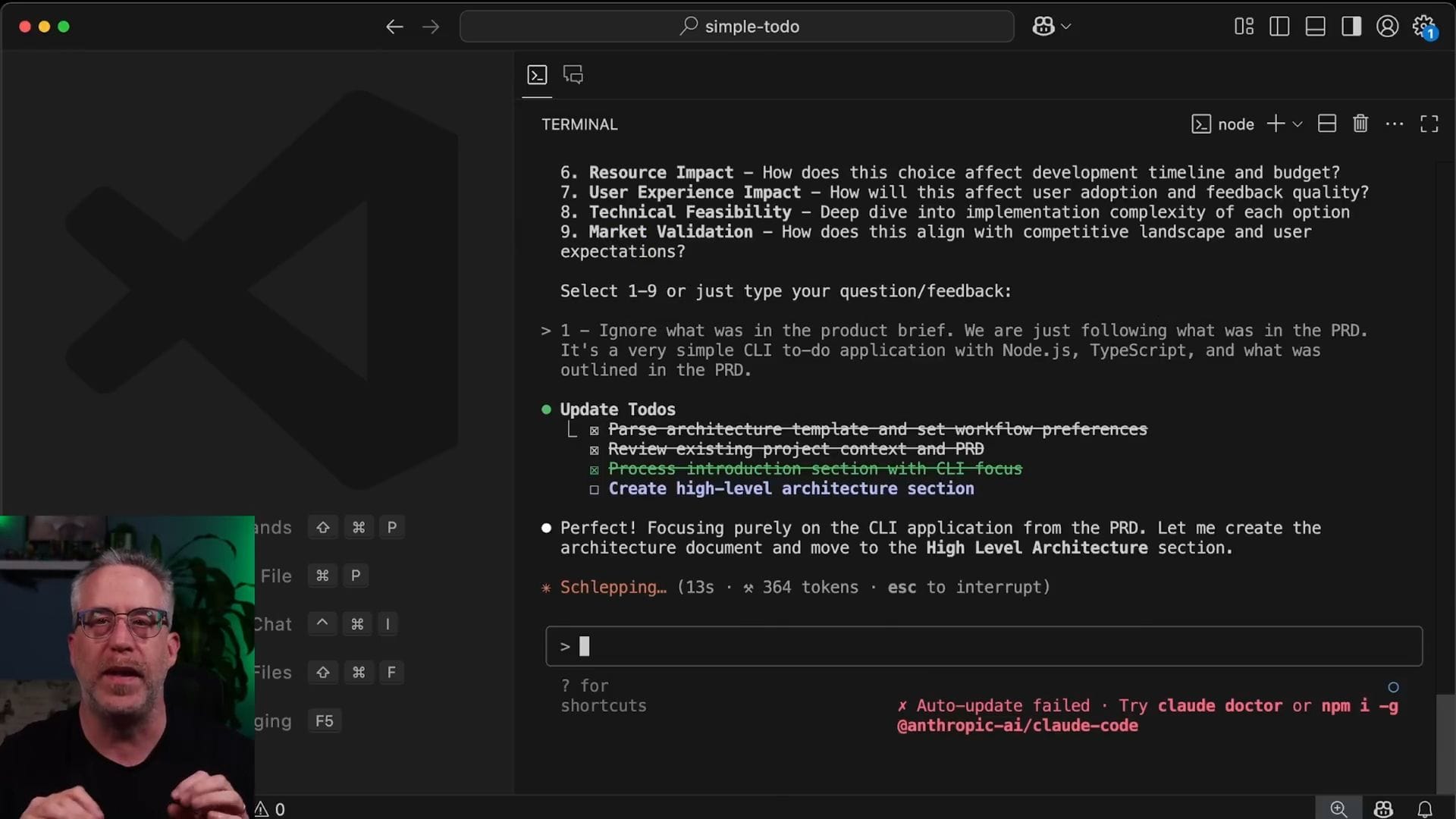The width and height of the screenshot is (1456, 819).
Task: Expand the Copilot dropdown chevron
Action: coord(1066,27)
